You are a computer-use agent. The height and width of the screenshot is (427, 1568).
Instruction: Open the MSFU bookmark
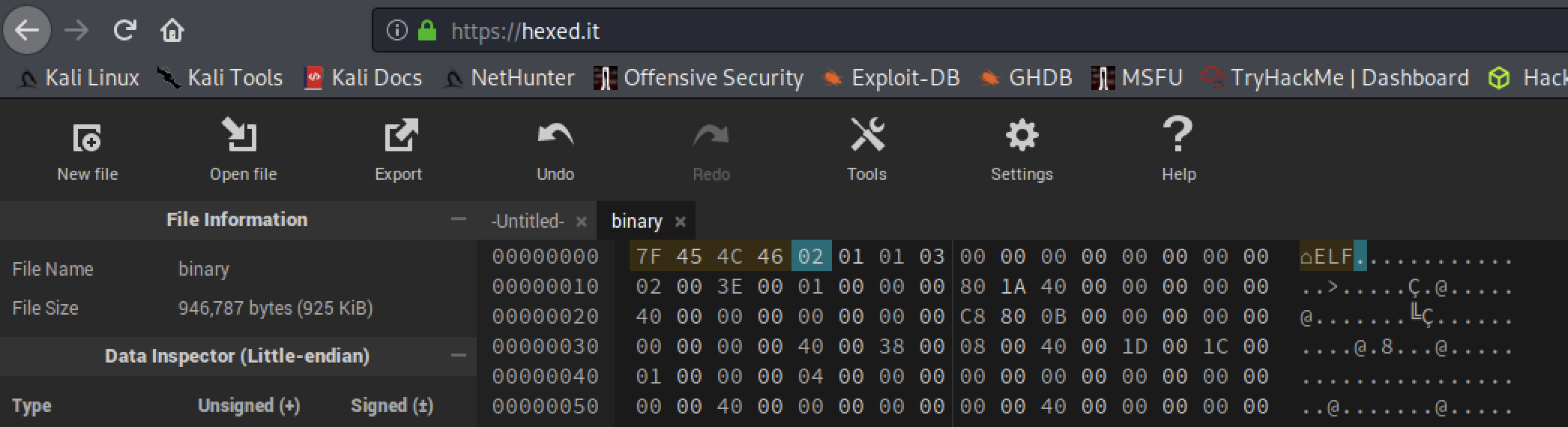click(1137, 77)
